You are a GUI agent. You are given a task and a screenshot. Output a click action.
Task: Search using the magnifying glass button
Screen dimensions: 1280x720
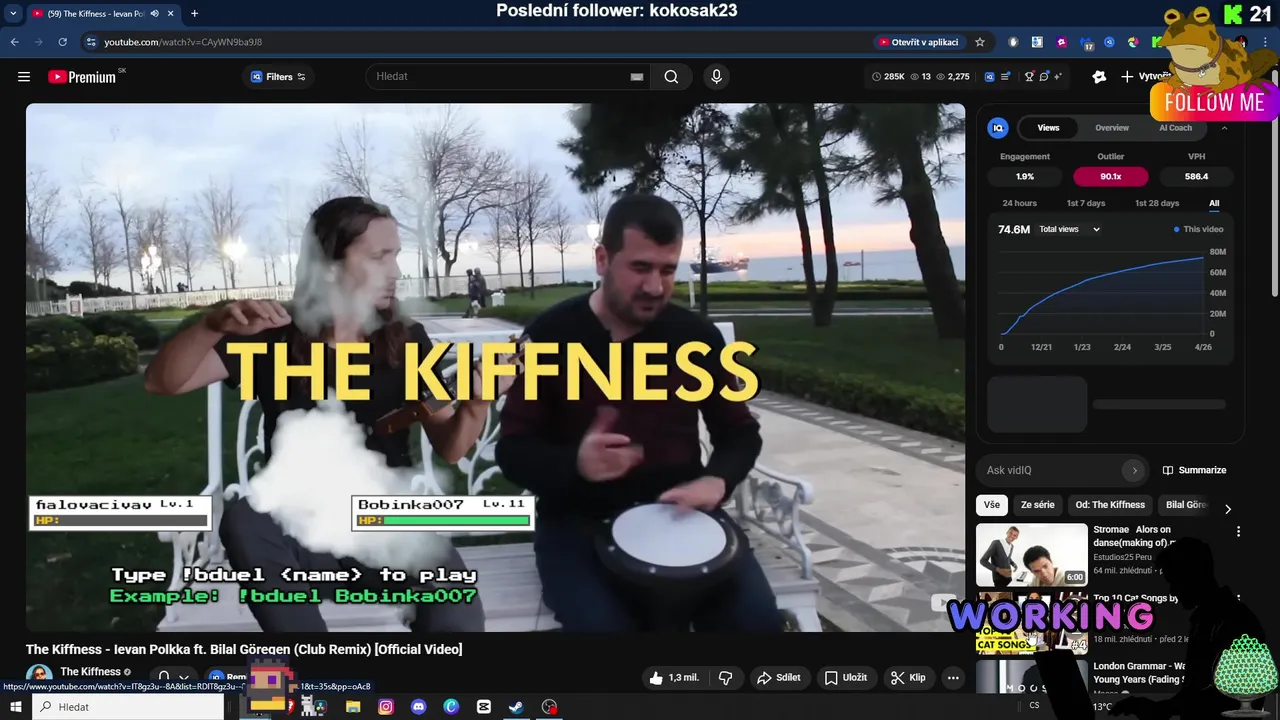[671, 77]
